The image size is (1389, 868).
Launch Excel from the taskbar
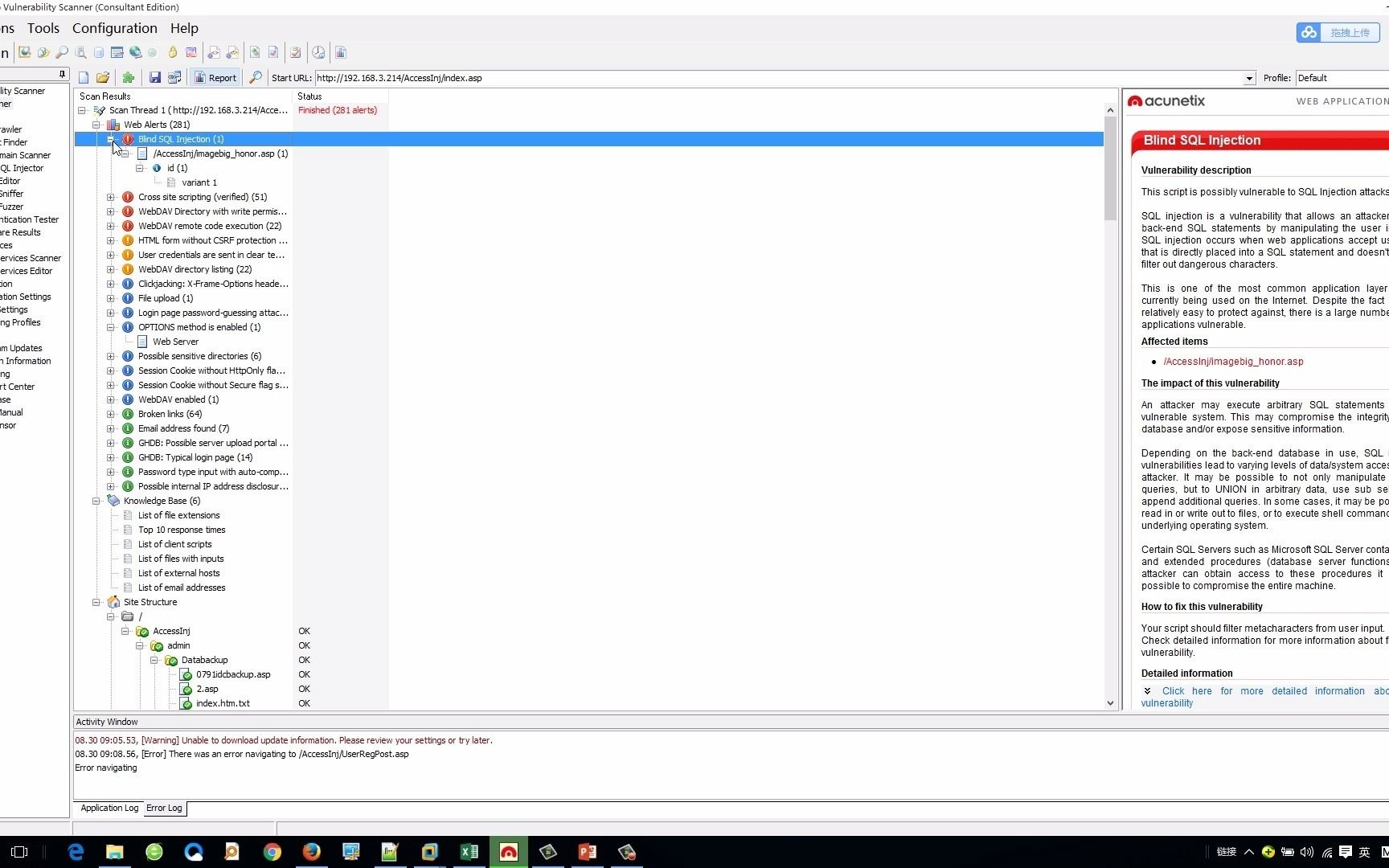[469, 852]
